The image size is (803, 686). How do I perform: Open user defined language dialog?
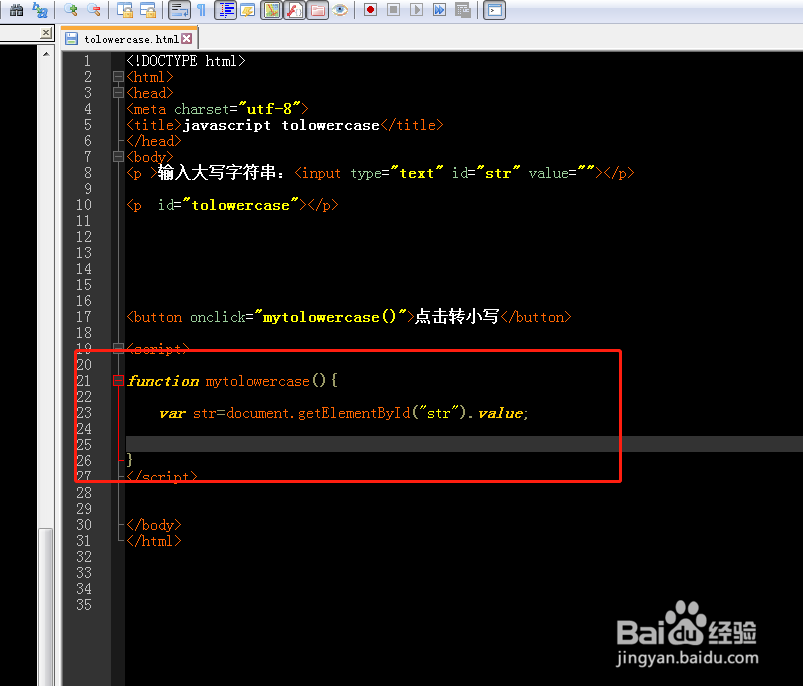coord(248,10)
